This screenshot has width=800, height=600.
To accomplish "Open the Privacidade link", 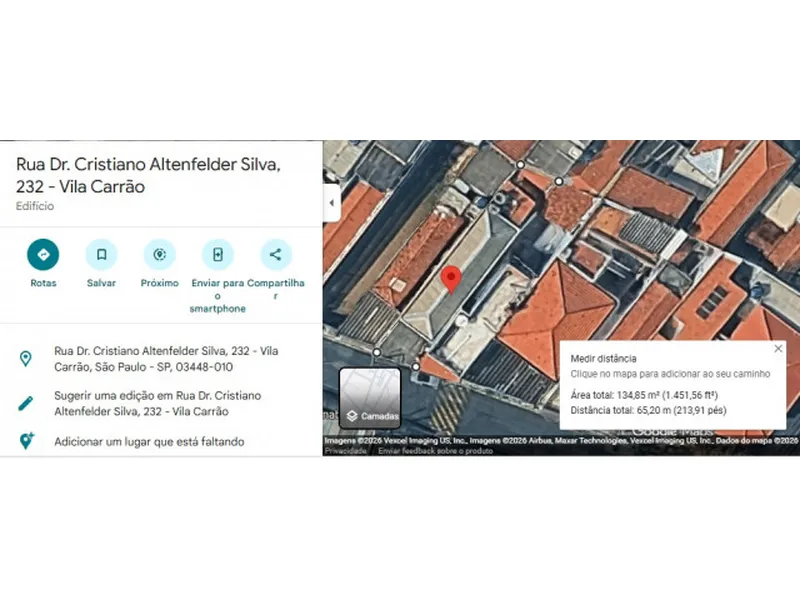I will tap(344, 451).
